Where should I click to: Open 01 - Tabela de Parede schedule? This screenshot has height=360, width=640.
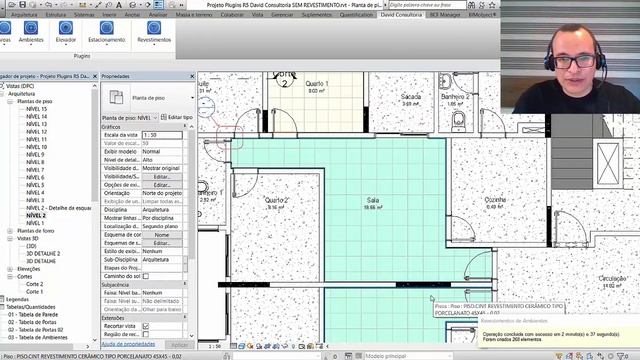tap(33, 315)
